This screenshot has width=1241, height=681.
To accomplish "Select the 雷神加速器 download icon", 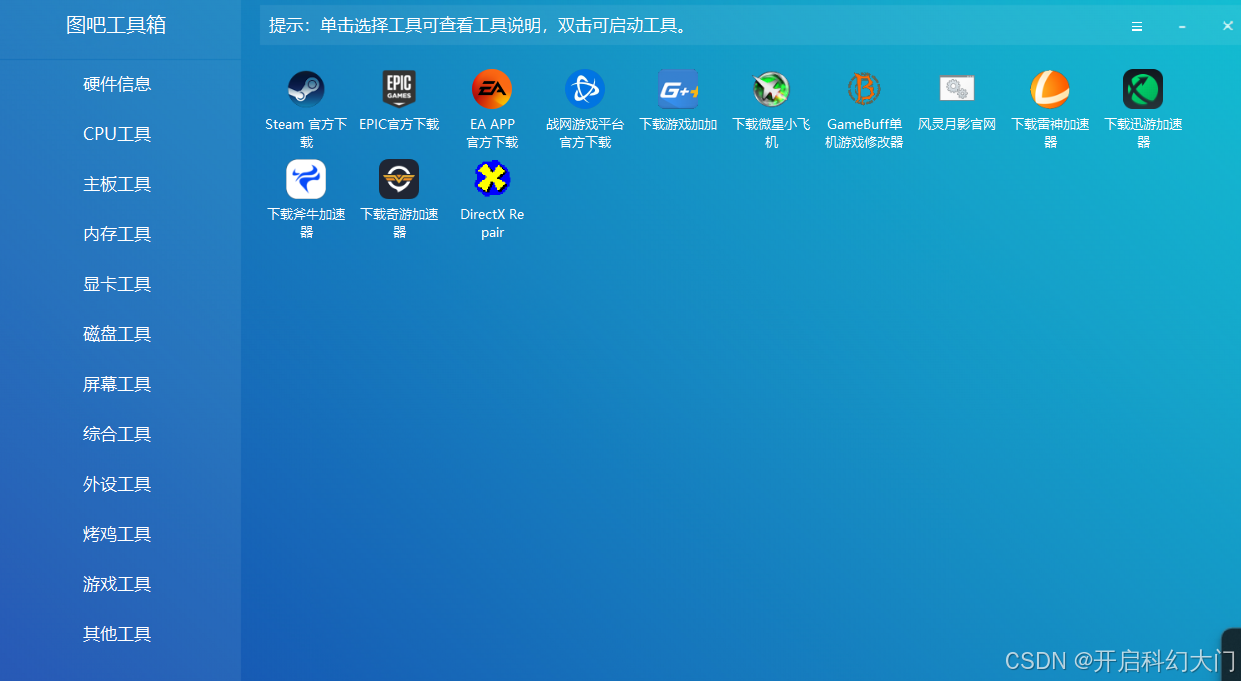I will (x=1050, y=89).
